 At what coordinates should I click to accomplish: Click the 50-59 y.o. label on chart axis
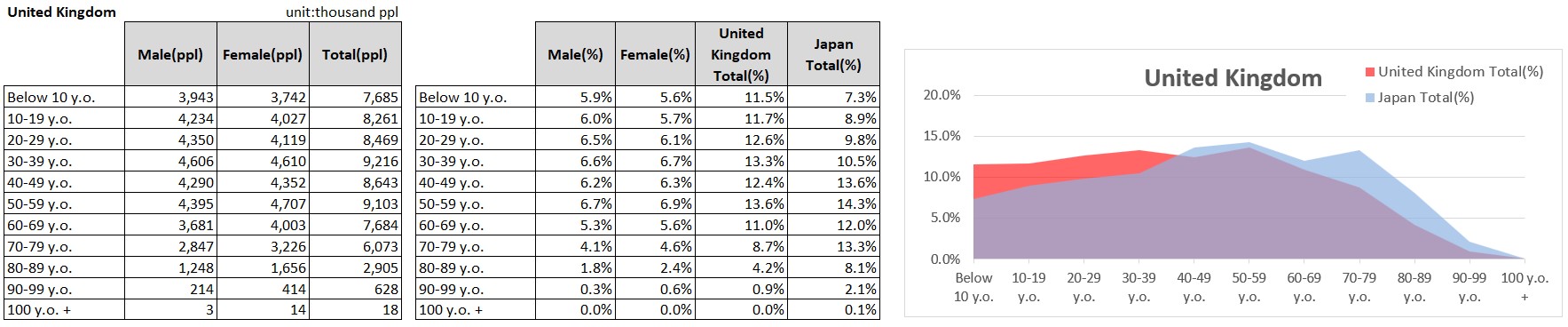pos(1249,287)
